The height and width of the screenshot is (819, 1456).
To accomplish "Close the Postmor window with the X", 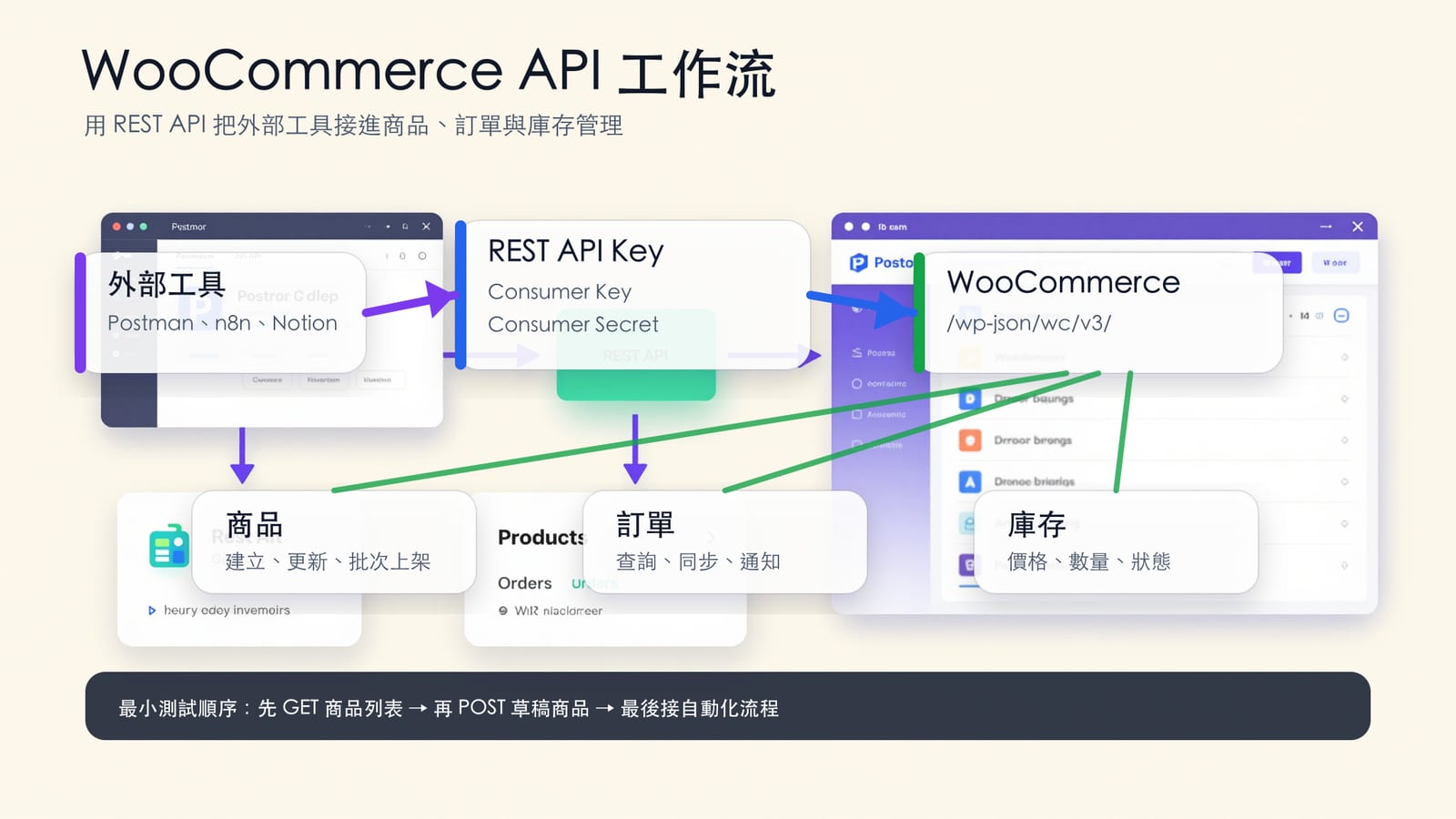I will click(426, 227).
